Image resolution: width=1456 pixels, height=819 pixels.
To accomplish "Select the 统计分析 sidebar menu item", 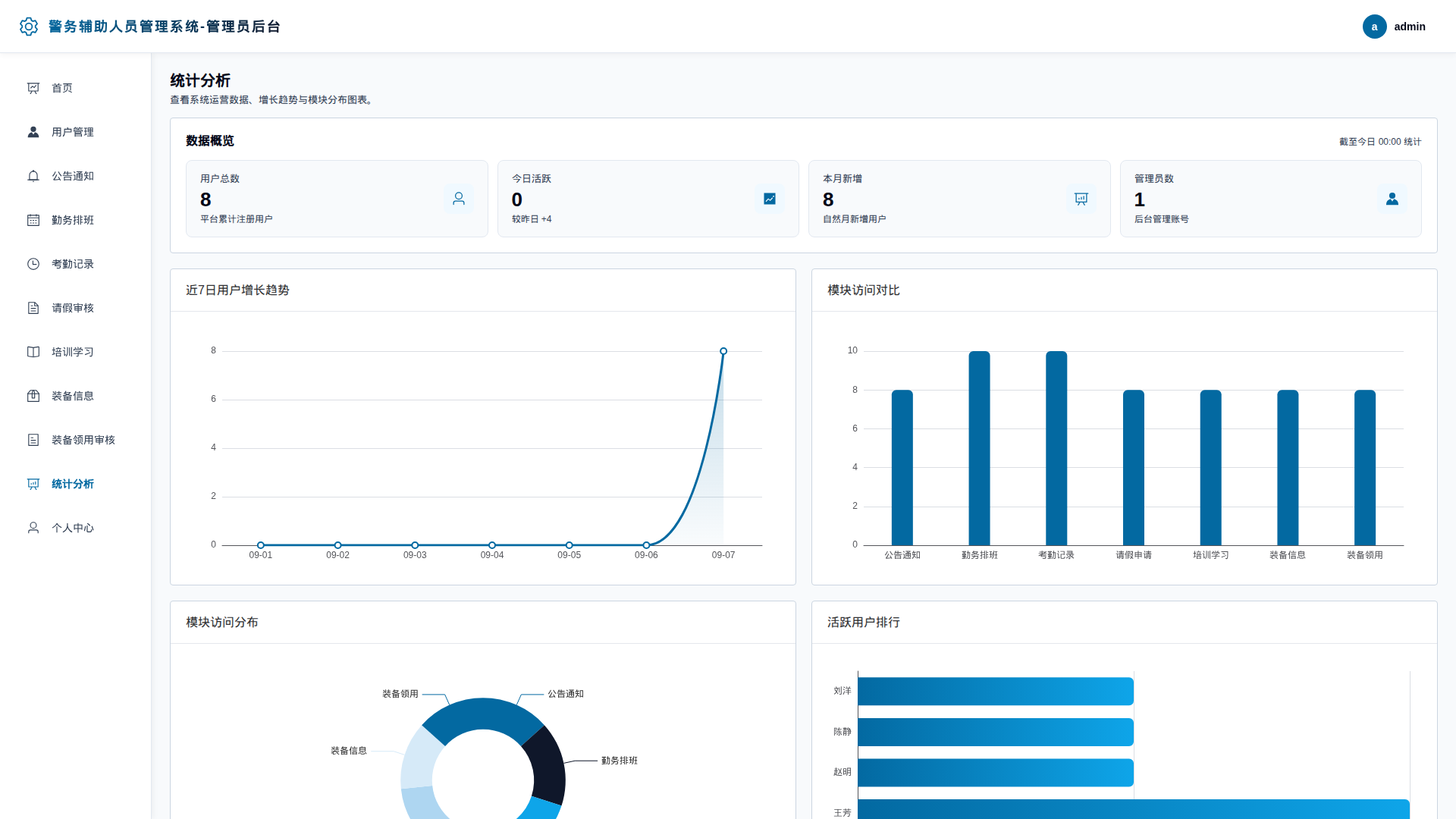I will click(76, 484).
